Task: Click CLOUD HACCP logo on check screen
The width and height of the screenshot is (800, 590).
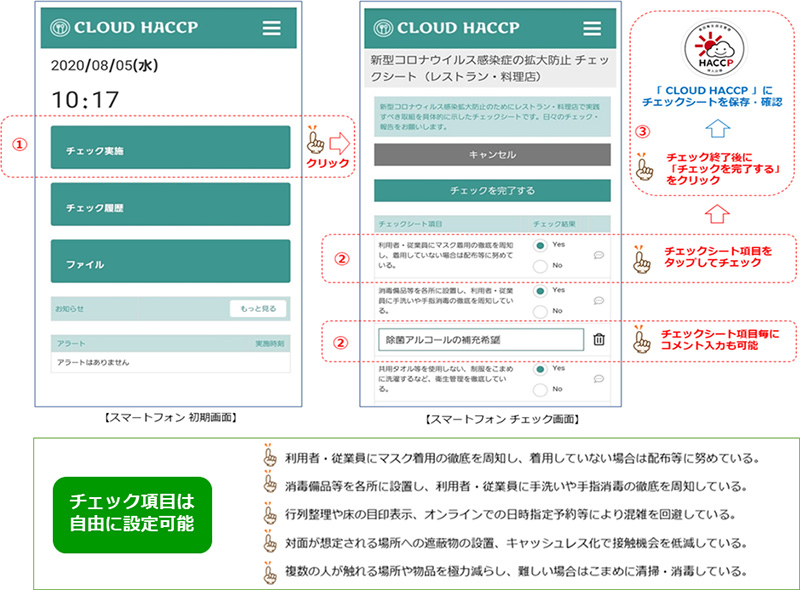Action: pos(446,28)
